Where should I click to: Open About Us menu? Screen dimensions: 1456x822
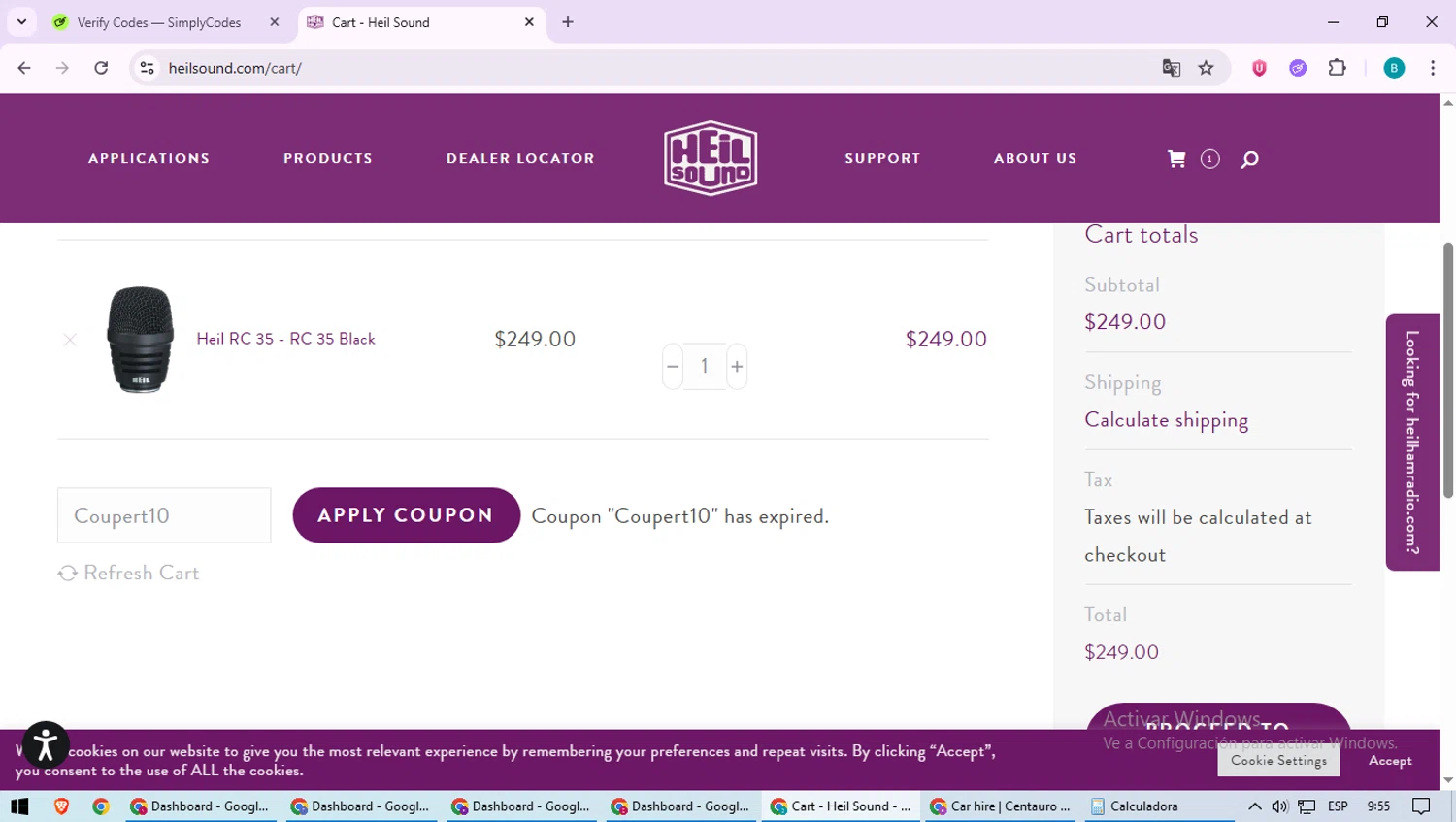coord(1035,158)
